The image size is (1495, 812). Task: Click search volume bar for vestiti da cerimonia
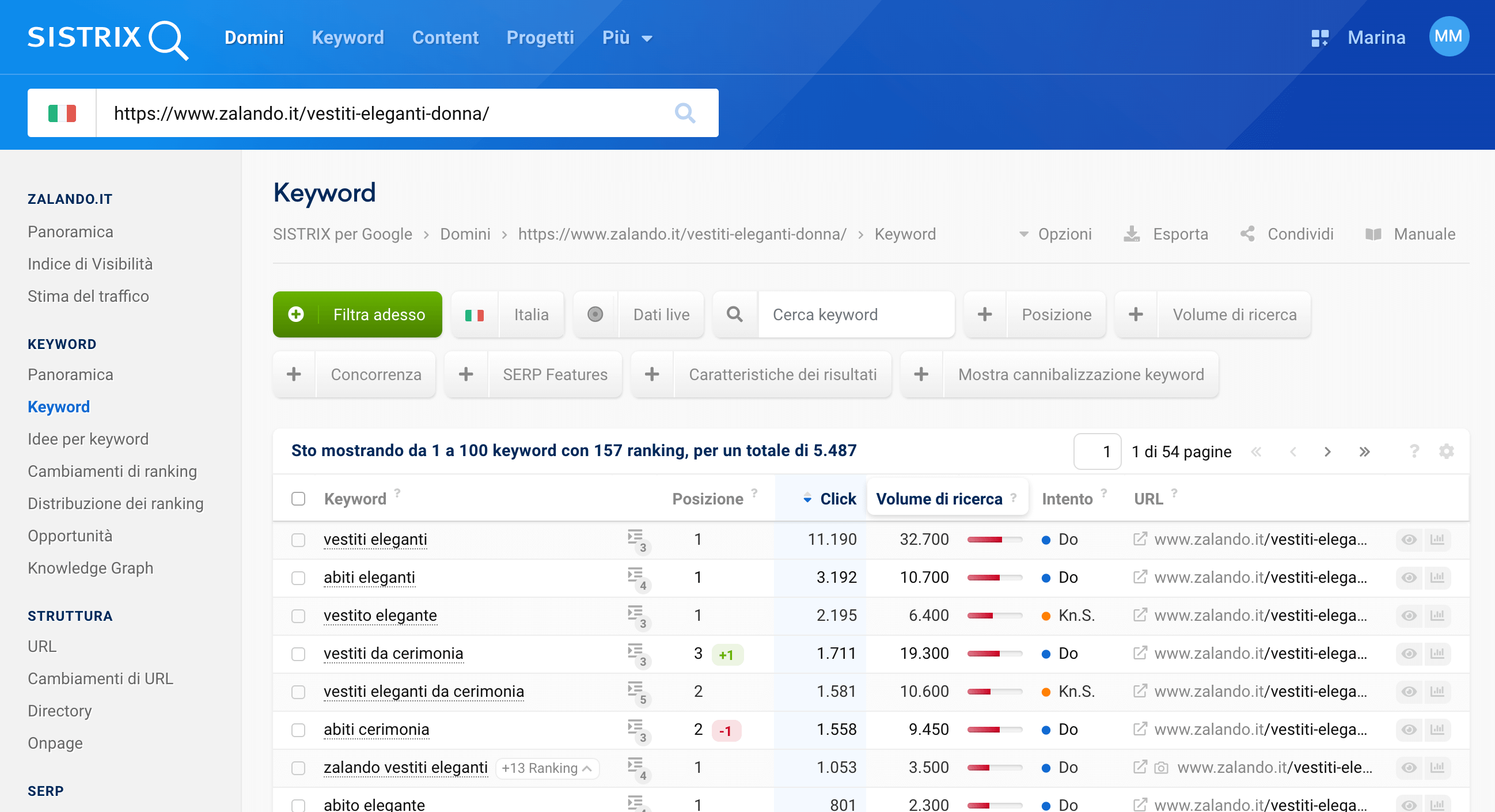[x=995, y=654]
